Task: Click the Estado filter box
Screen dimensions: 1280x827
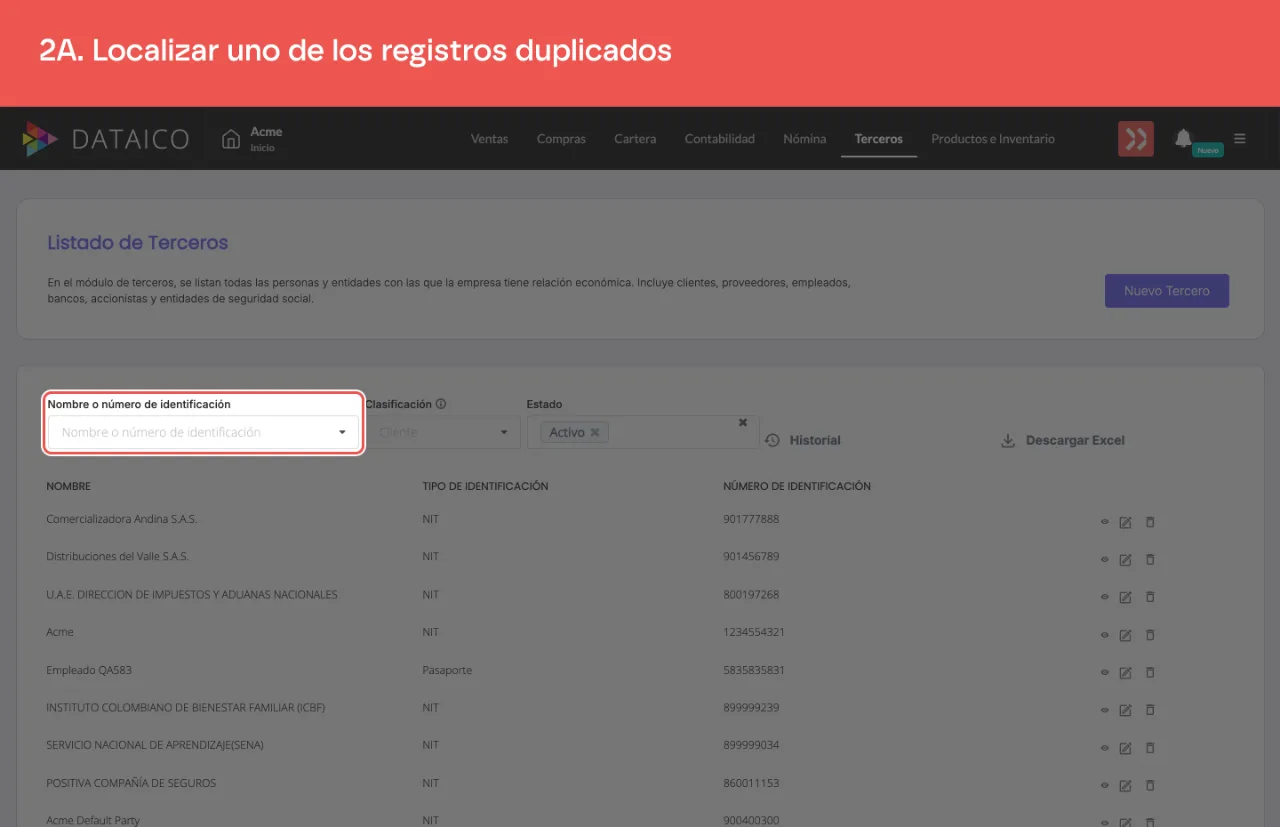Action: tap(643, 432)
